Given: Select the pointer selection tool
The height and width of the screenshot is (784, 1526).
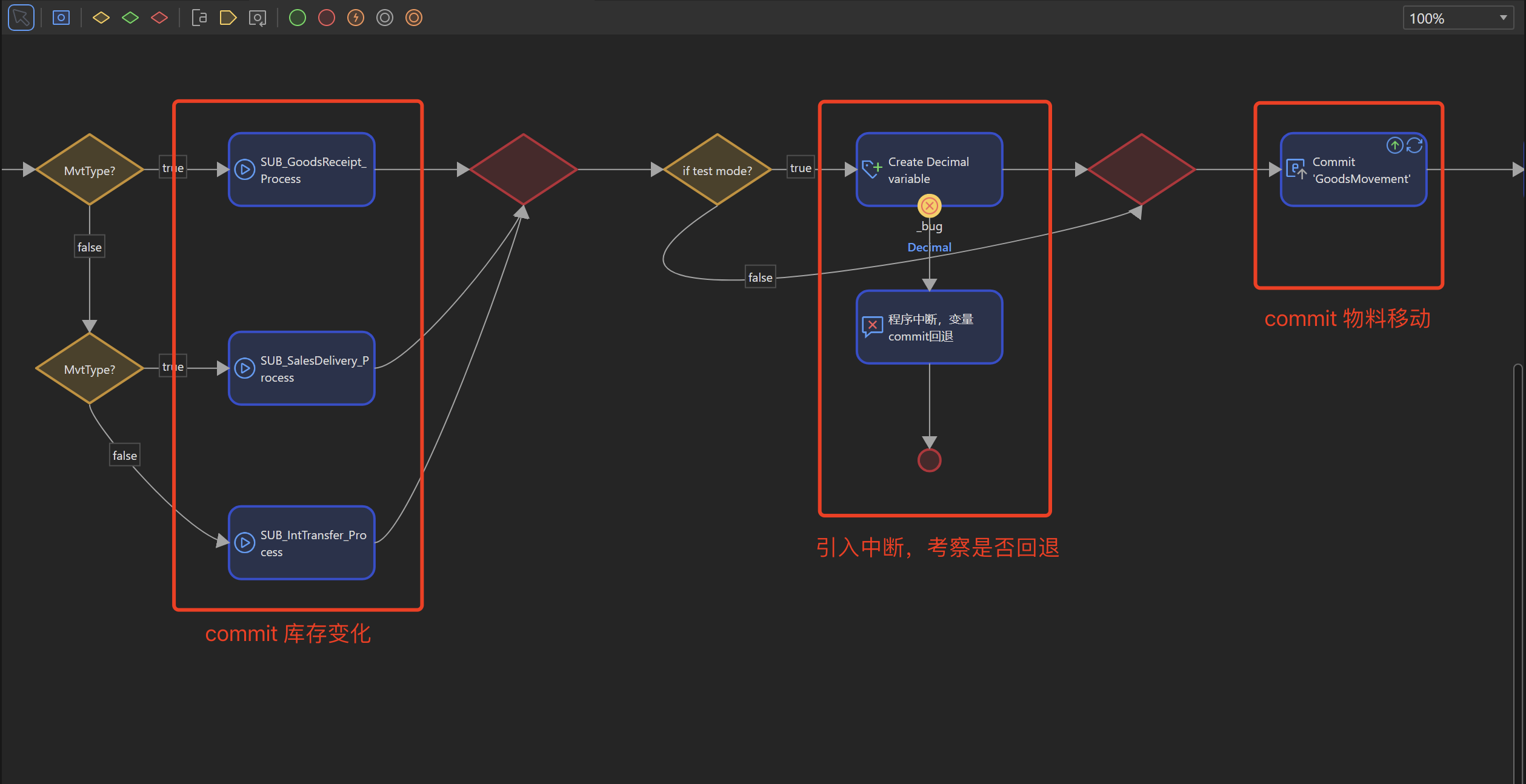Looking at the screenshot, I should 21,18.
